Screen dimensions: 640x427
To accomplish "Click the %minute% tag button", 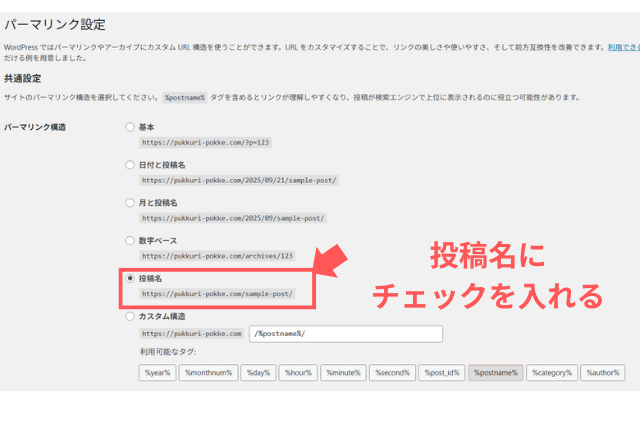I will click(x=343, y=373).
